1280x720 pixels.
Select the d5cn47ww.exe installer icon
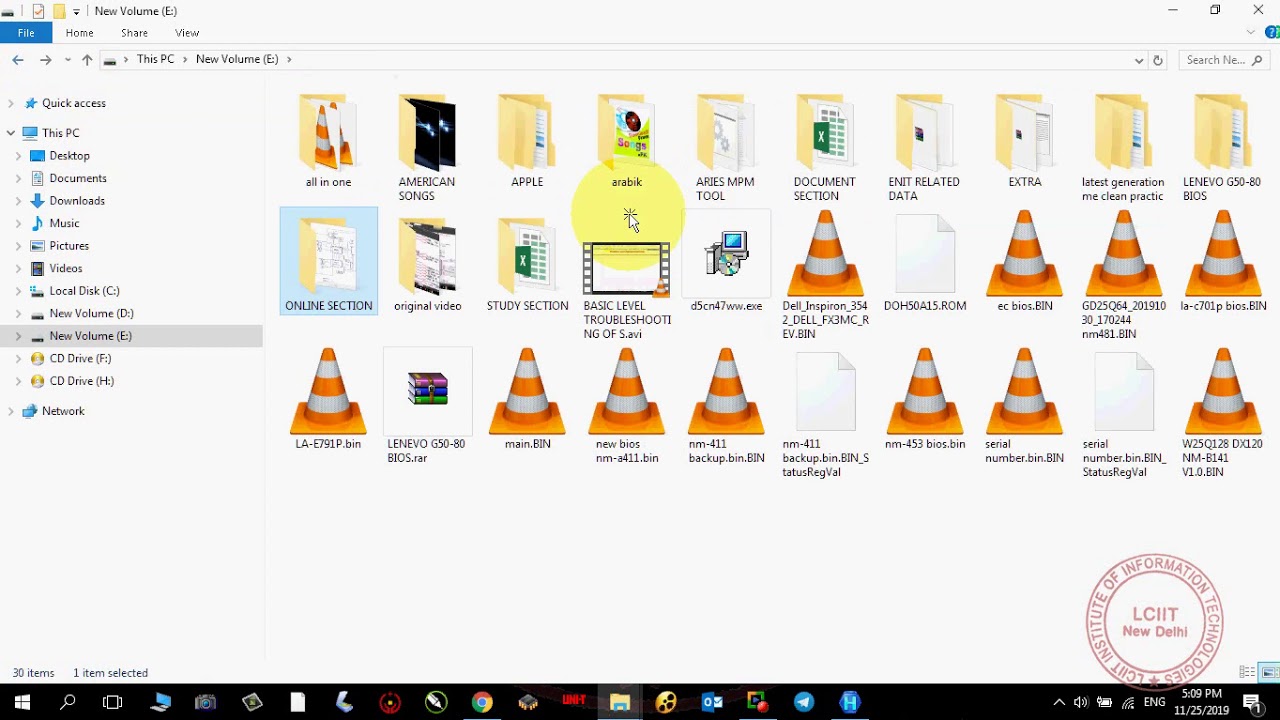click(726, 254)
